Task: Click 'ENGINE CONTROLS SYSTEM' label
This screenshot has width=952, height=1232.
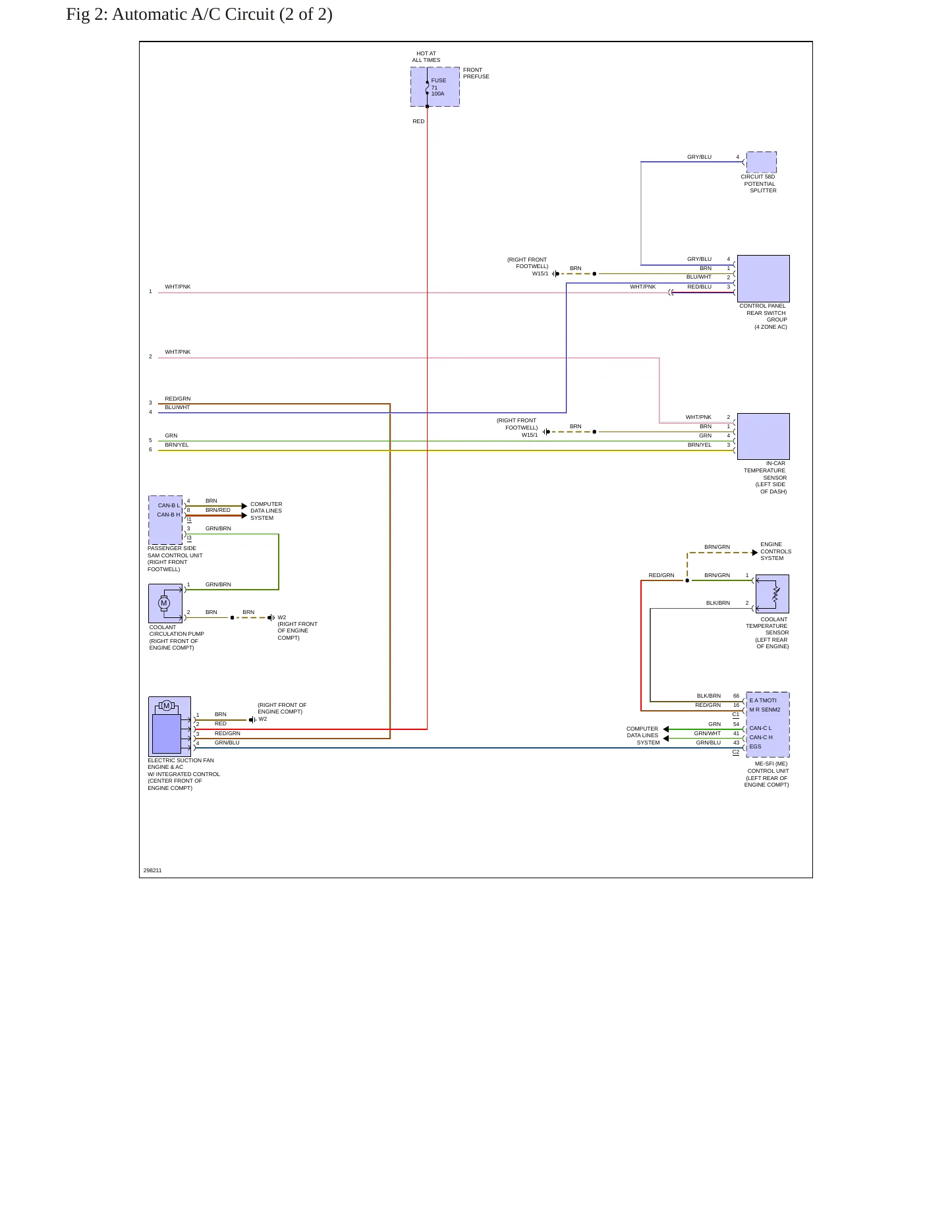Action: (775, 551)
